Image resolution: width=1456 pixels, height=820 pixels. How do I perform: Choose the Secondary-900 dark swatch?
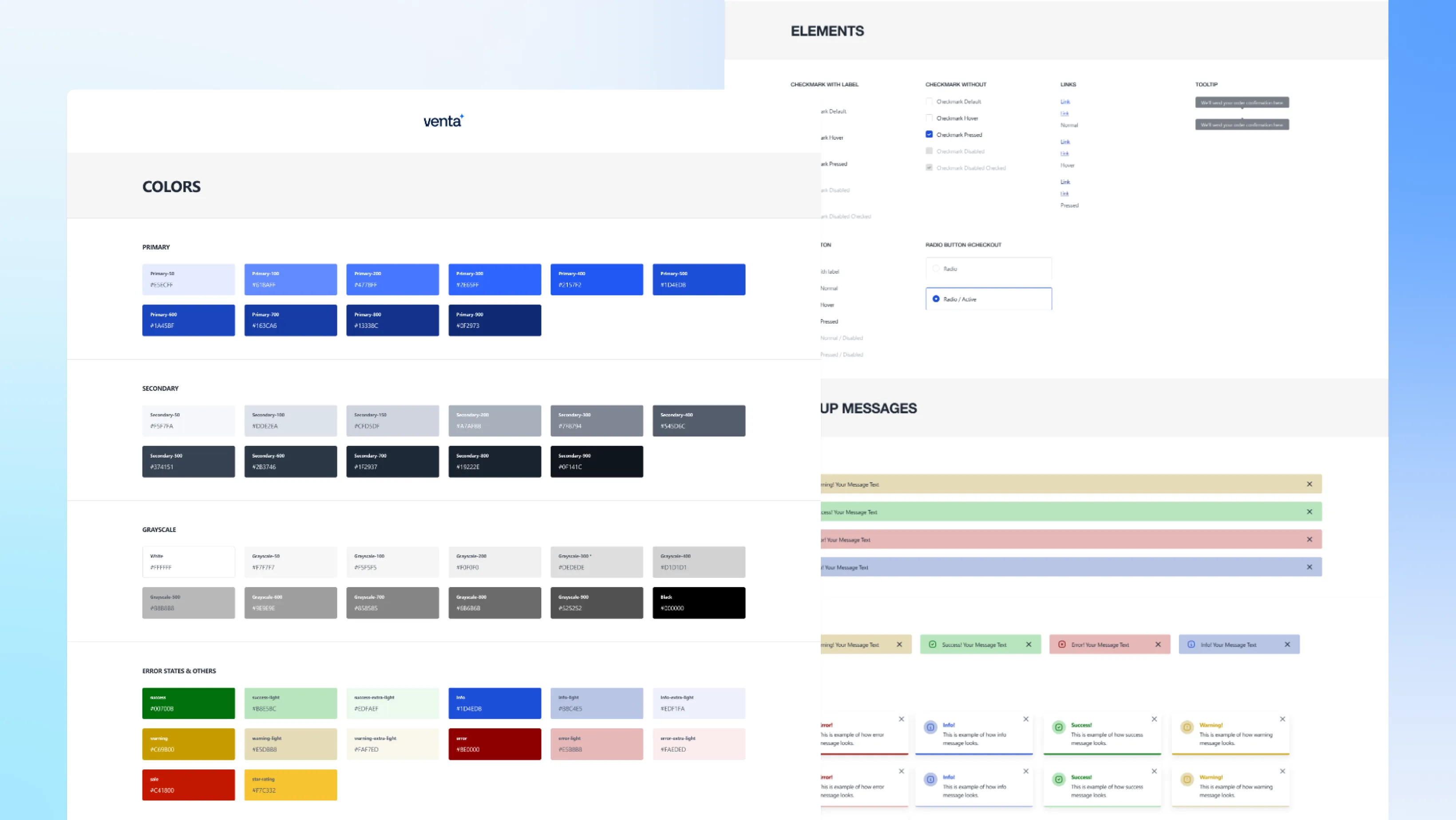(x=596, y=461)
